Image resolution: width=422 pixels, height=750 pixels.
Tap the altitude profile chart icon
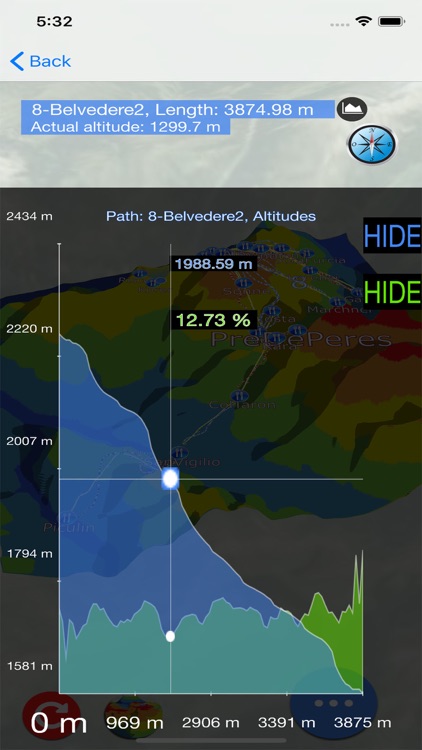click(352, 109)
